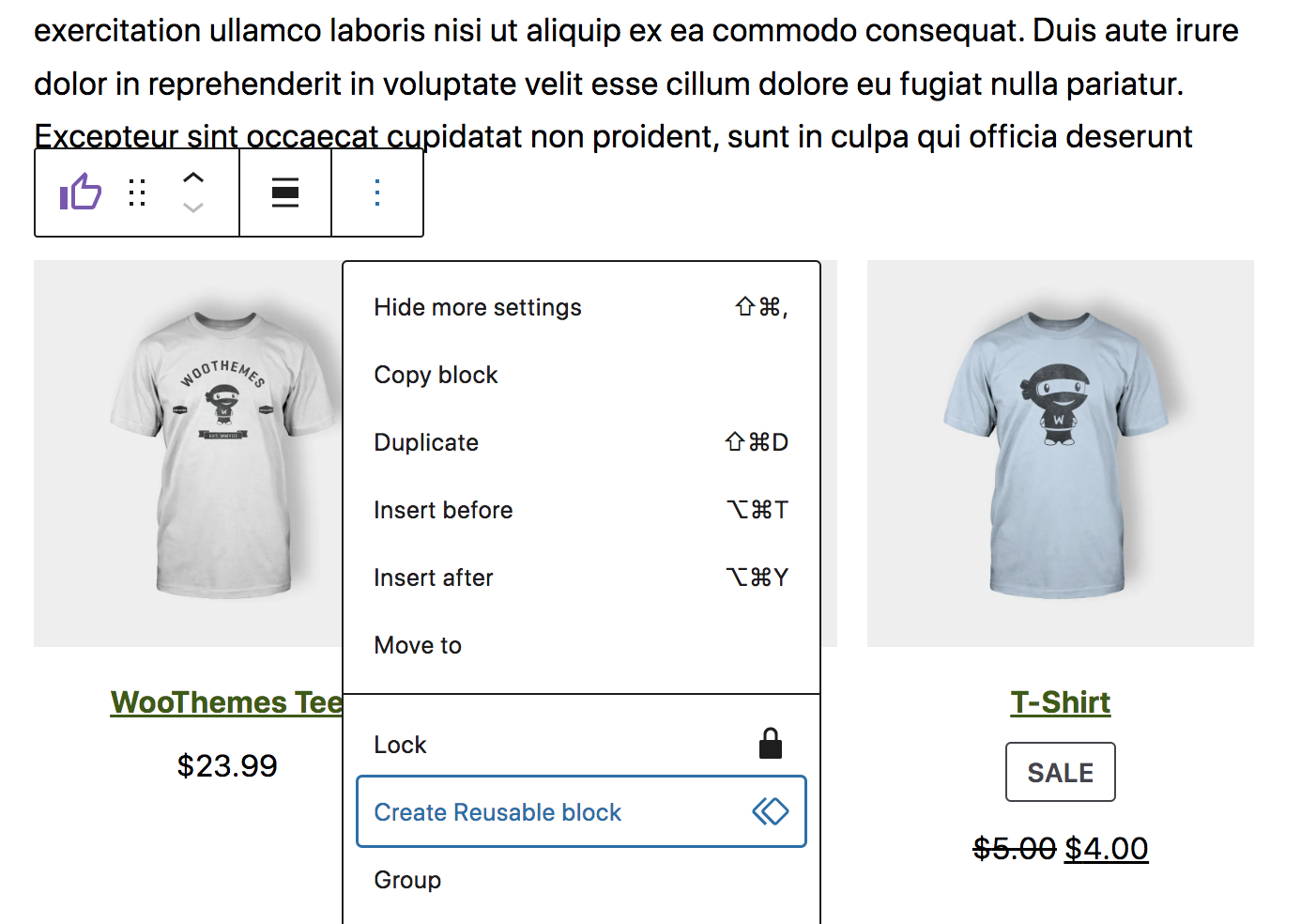The image size is (1316, 924).
Task: Click the Reusable block diamond icon
Action: pos(771,811)
